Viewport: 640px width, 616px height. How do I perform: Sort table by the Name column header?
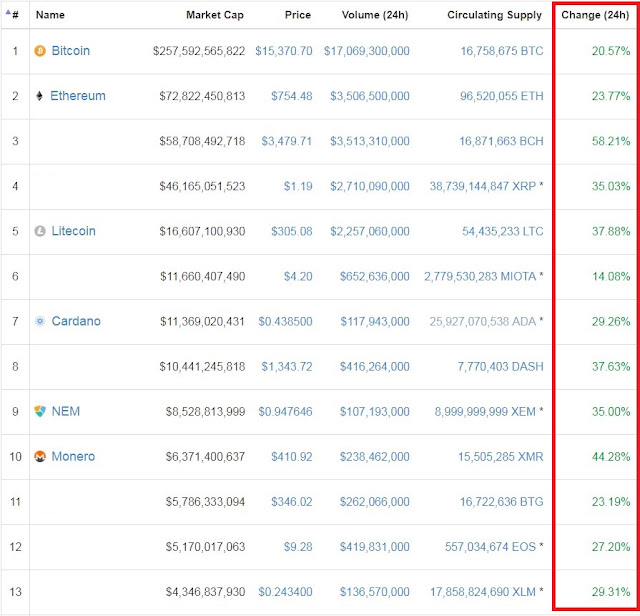pos(50,15)
